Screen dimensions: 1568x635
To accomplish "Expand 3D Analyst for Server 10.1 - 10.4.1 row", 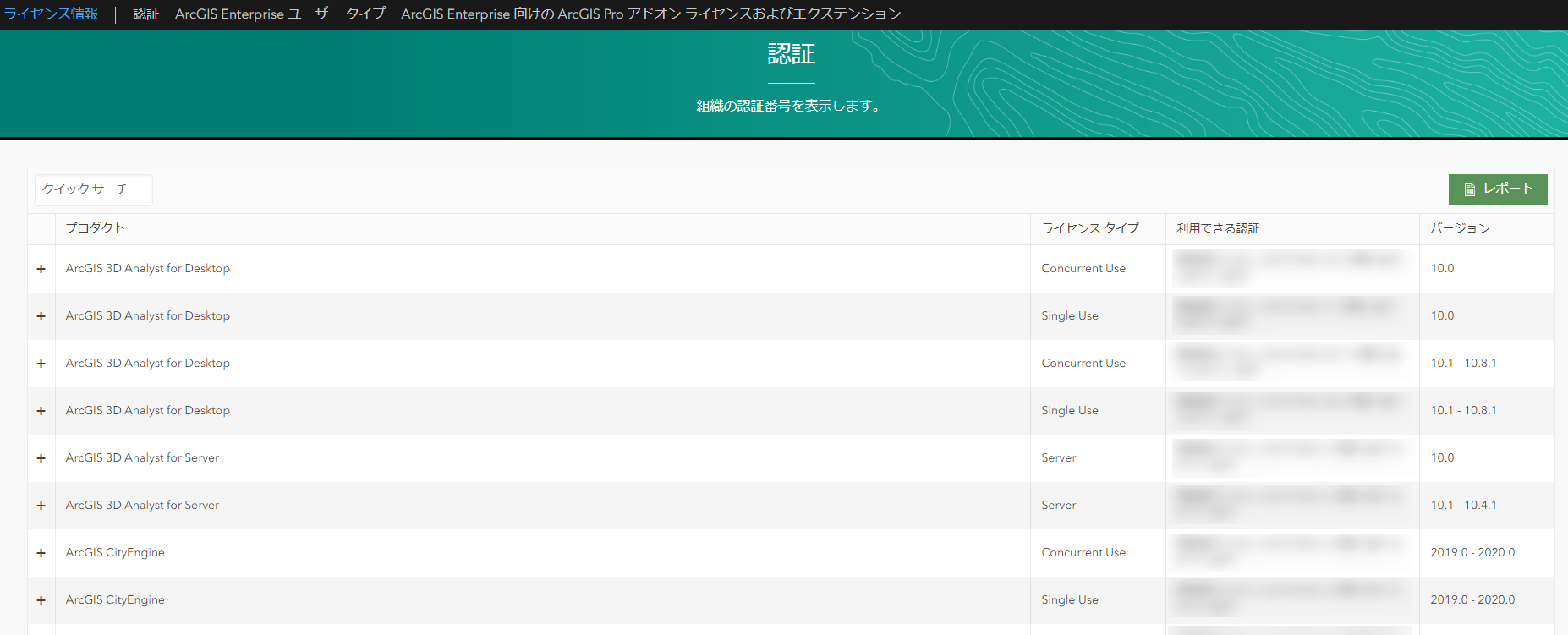I will click(41, 505).
